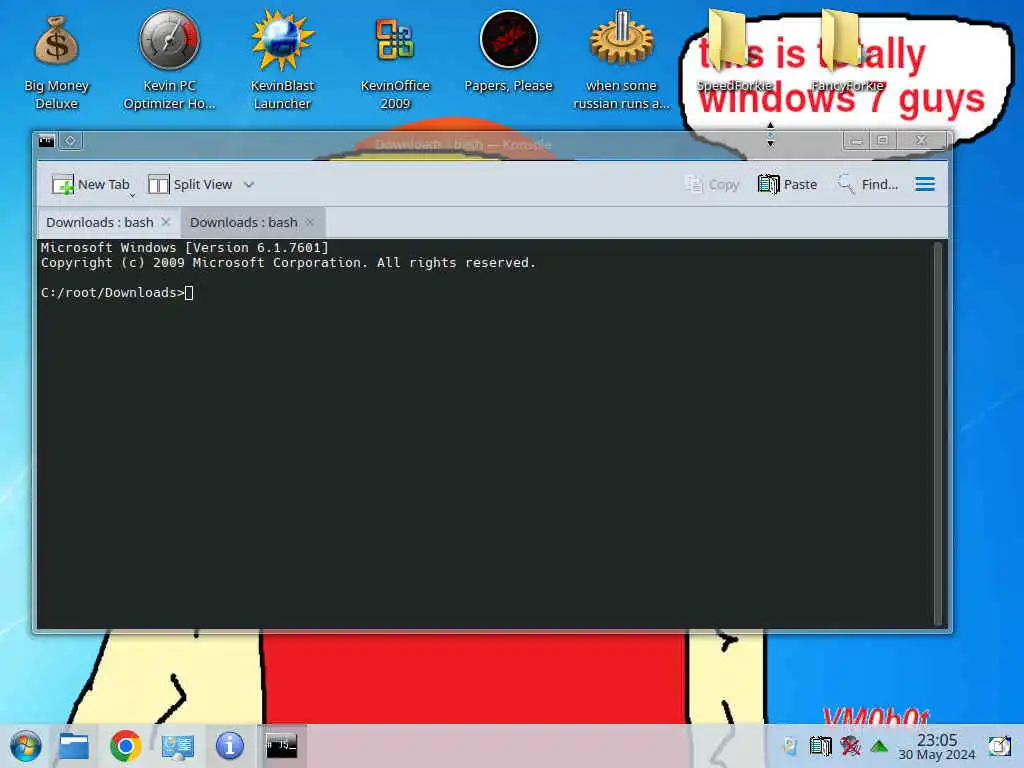Screen dimensions: 1024x768
Task: Open KevinOffice 2009 desktop icon
Action: (395, 61)
